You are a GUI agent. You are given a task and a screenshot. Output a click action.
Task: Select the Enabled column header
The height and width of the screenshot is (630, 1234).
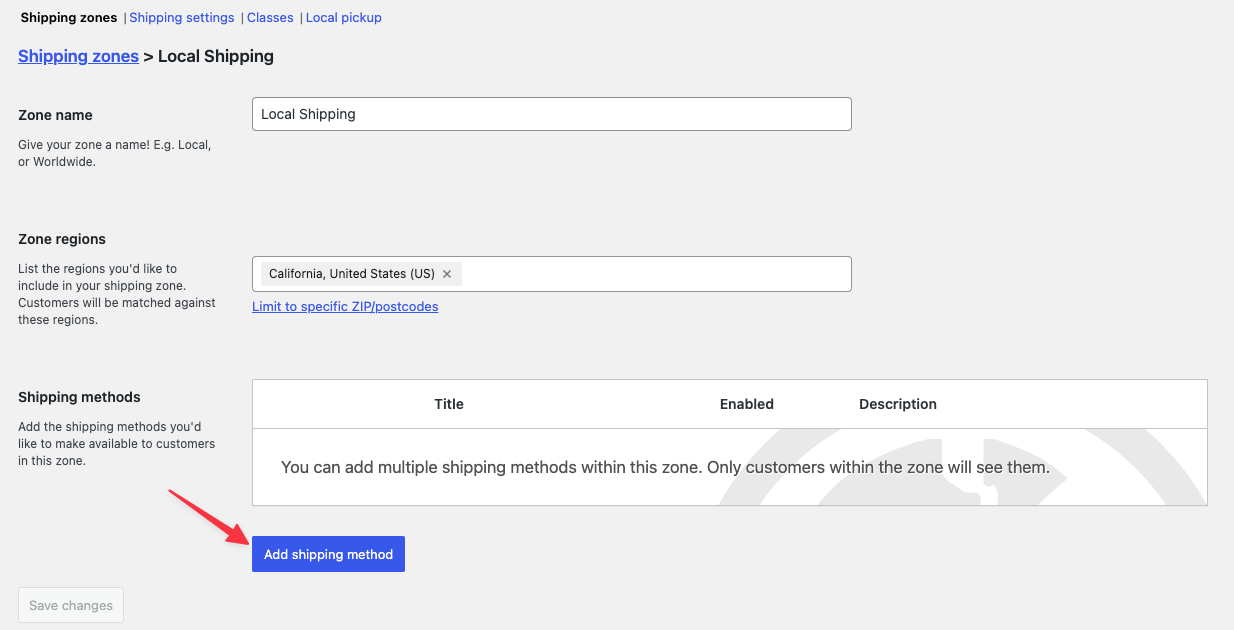click(747, 404)
